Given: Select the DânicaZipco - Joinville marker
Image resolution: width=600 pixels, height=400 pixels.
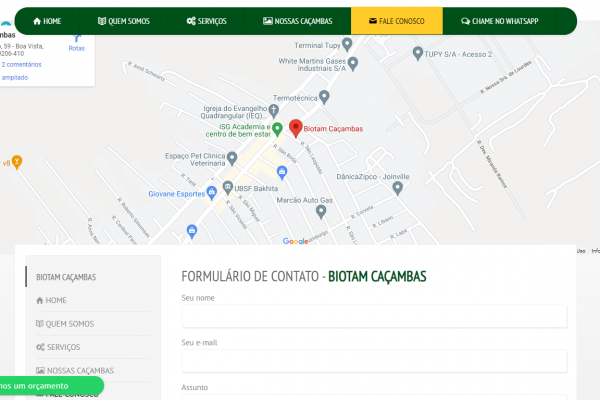Looking at the screenshot, I should tap(398, 188).
